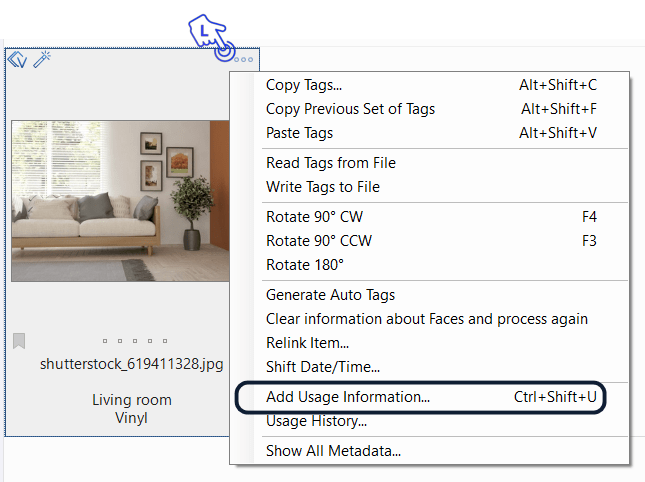
Task: Select the living room image thumbnail
Action: click(120, 201)
